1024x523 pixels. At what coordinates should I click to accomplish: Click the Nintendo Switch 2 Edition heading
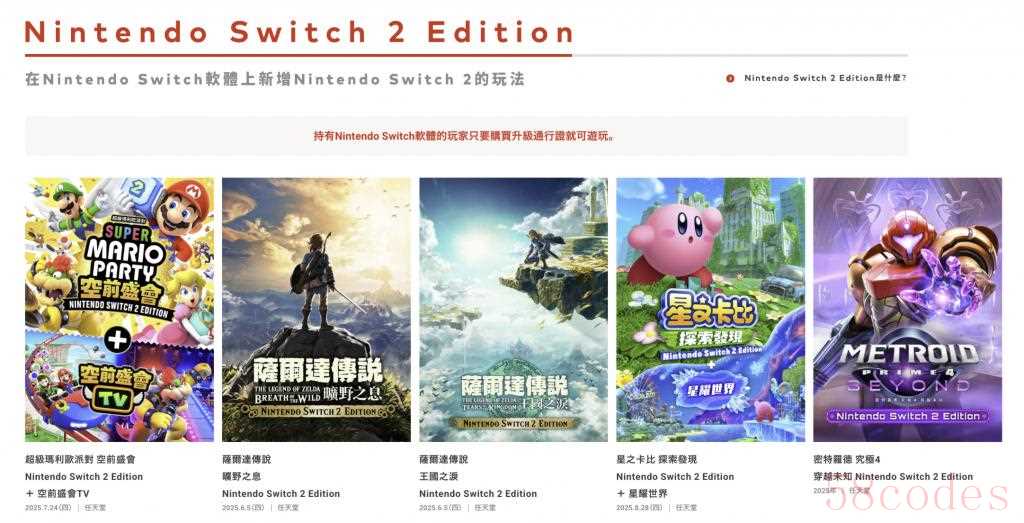point(298,32)
